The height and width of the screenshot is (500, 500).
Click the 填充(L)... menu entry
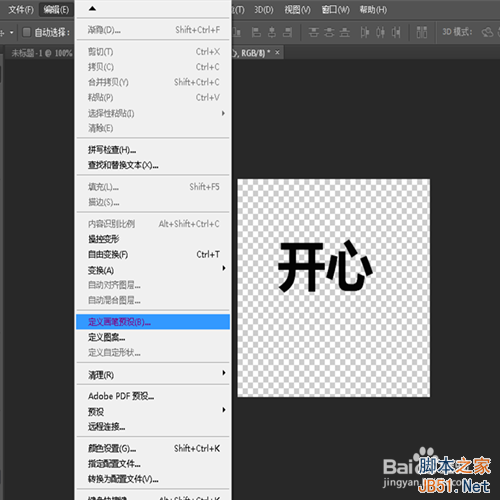(153, 187)
